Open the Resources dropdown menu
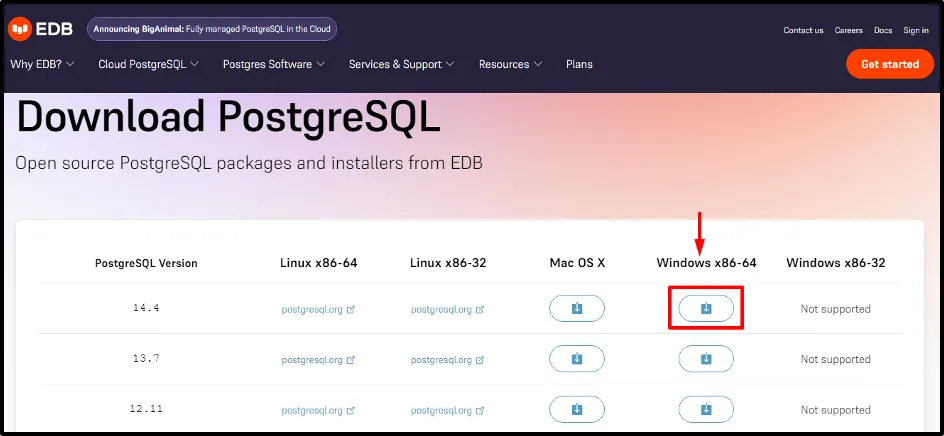The height and width of the screenshot is (436, 944). (510, 64)
